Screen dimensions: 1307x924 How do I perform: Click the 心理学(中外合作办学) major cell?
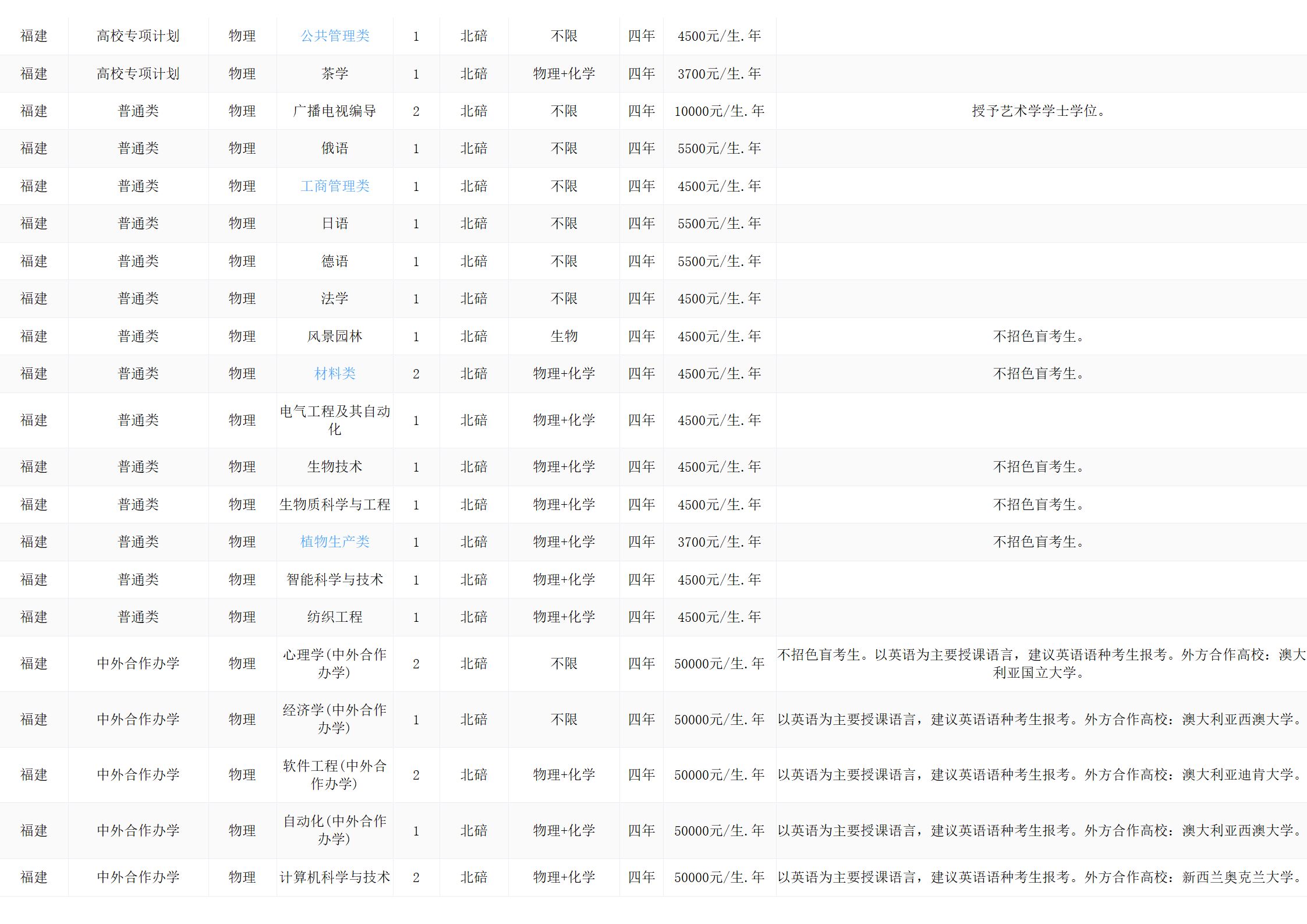pos(335,664)
